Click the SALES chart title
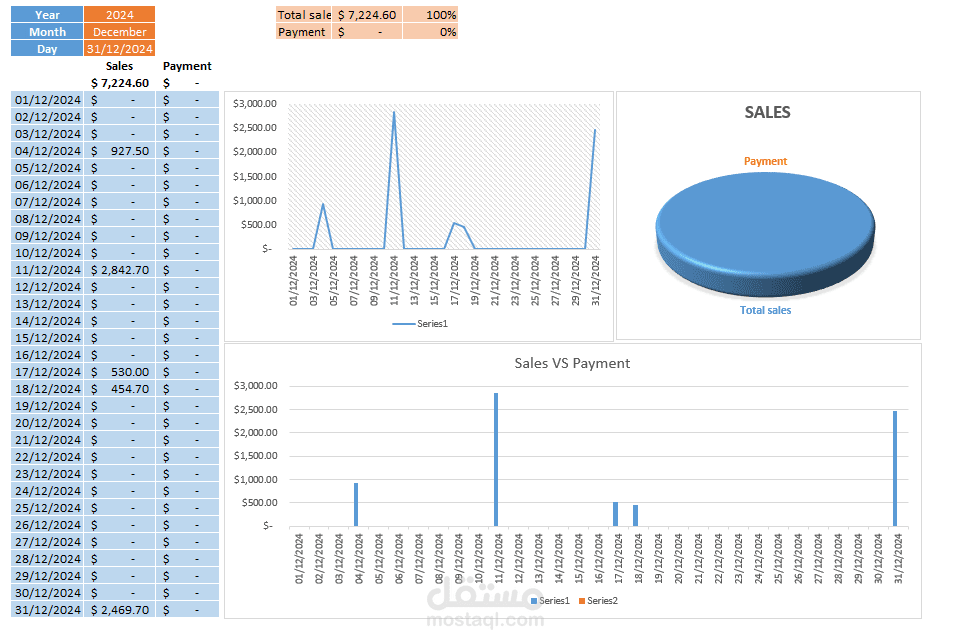 [766, 112]
